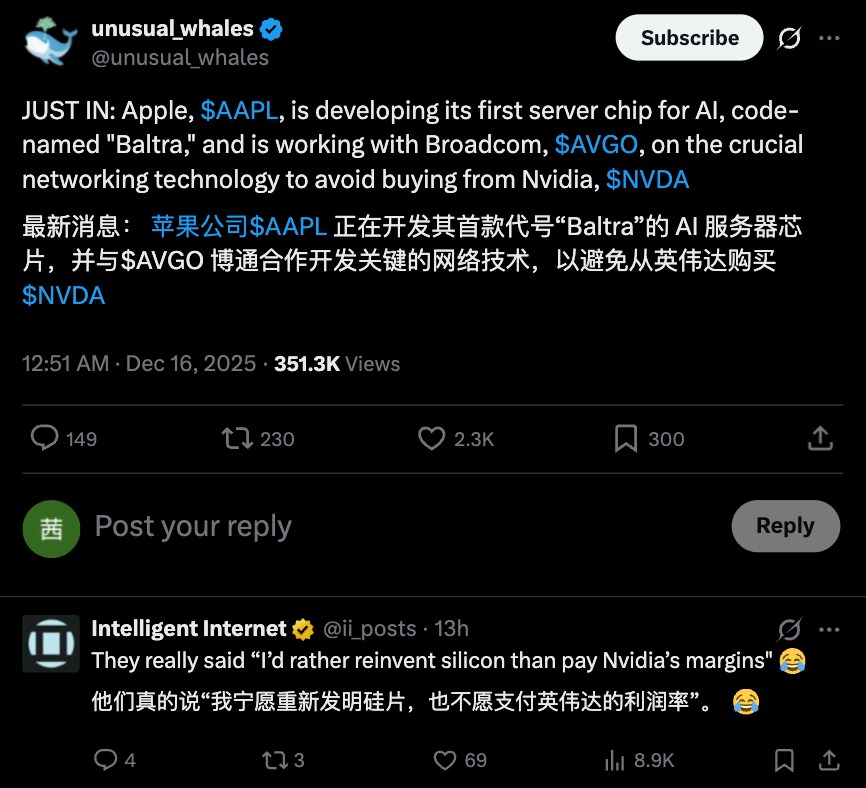This screenshot has width=866, height=788.
Task: Bookmark the unusual_whales post
Action: pyautogui.click(x=626, y=438)
